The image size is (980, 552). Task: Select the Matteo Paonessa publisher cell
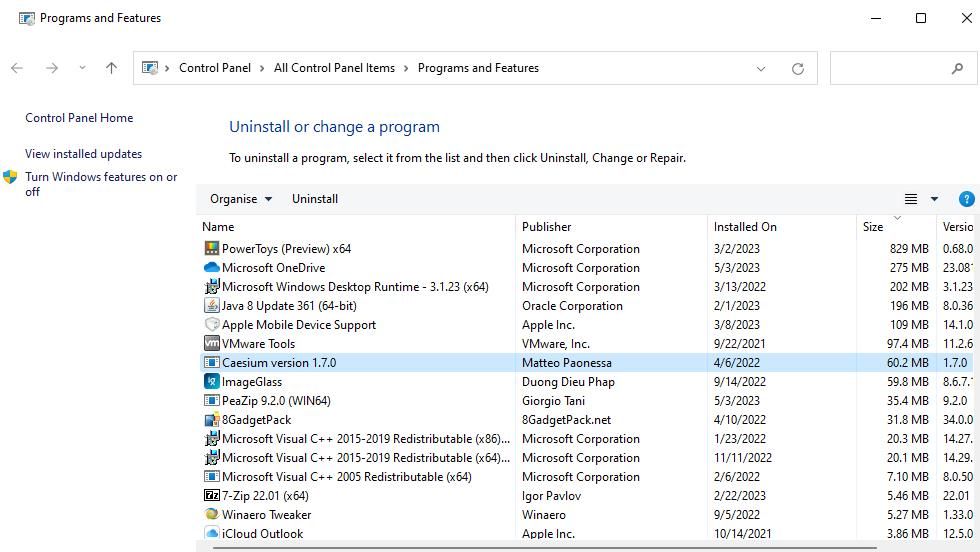(567, 363)
